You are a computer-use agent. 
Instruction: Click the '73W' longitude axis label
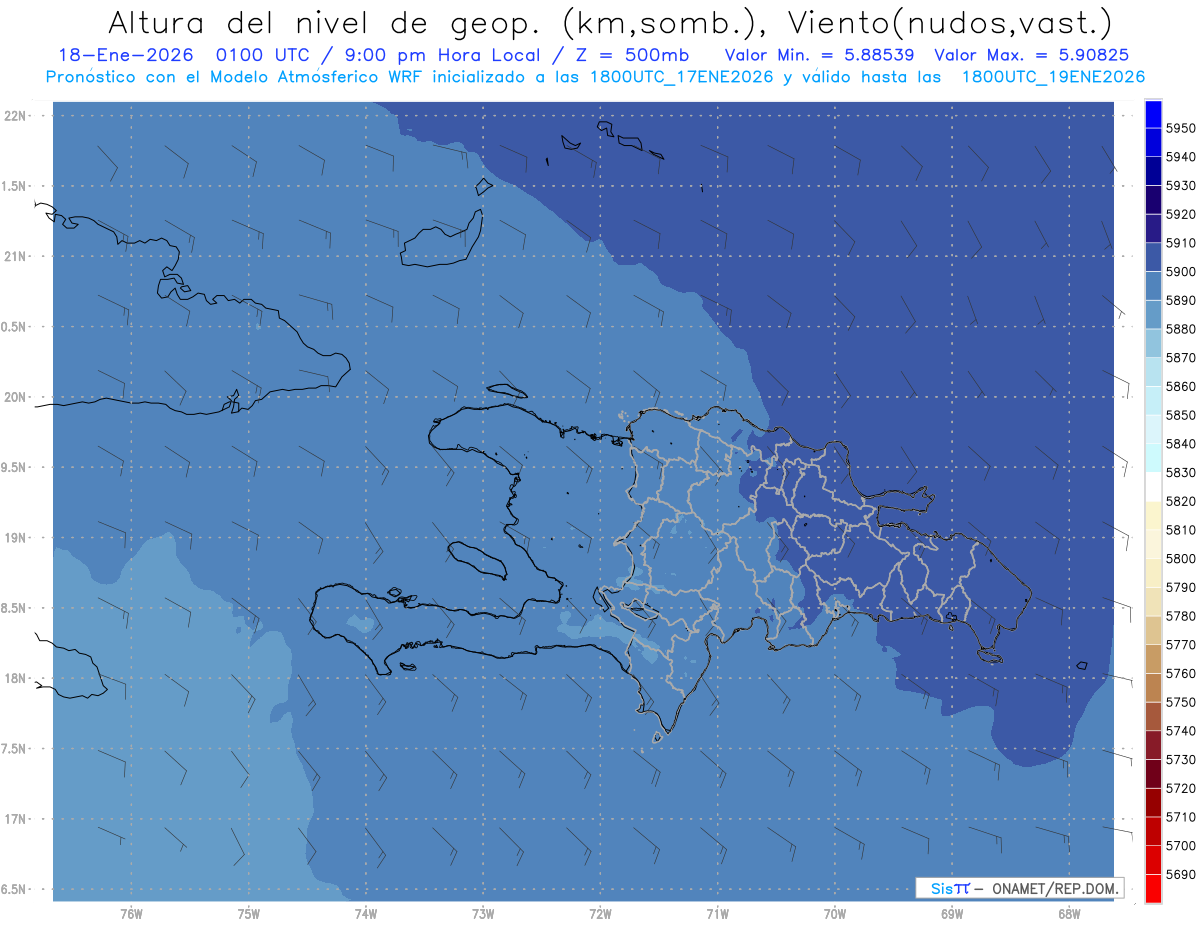pyautogui.click(x=483, y=914)
